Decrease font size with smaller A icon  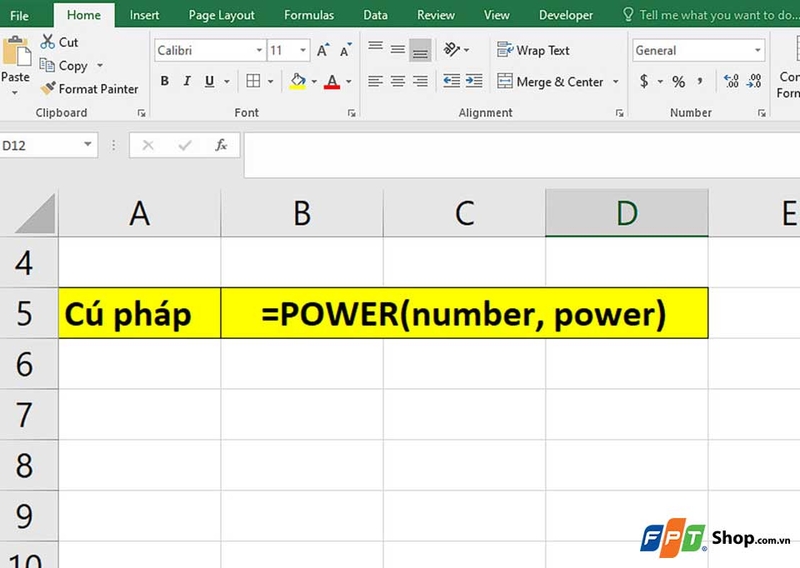pyautogui.click(x=345, y=50)
